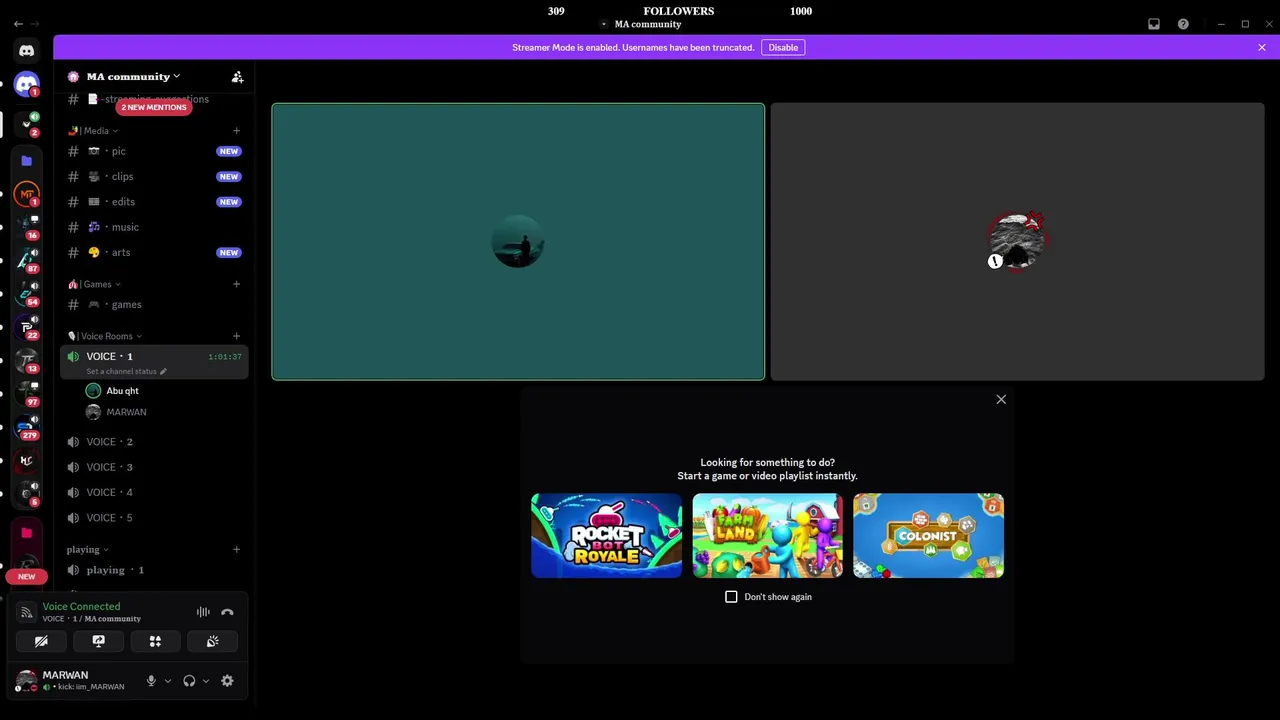The image size is (1280, 720).
Task: Open the Help icon in title bar
Action: click(1183, 24)
